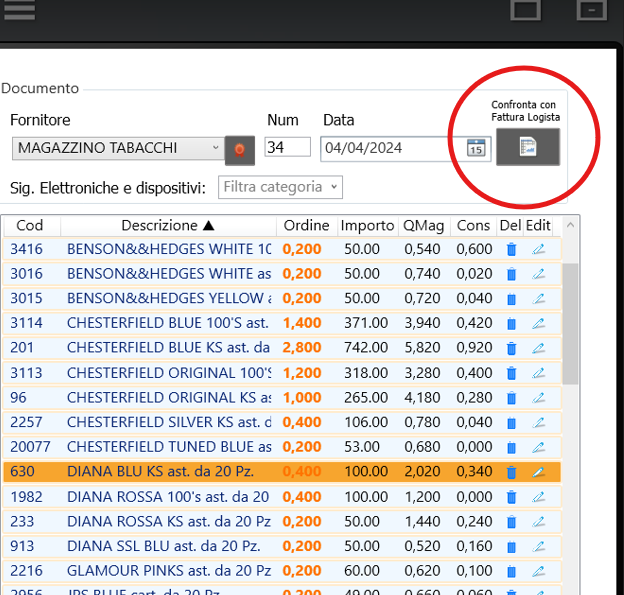Edit row 3015 with the pencil icon
The height and width of the screenshot is (595, 624).
(x=538, y=299)
